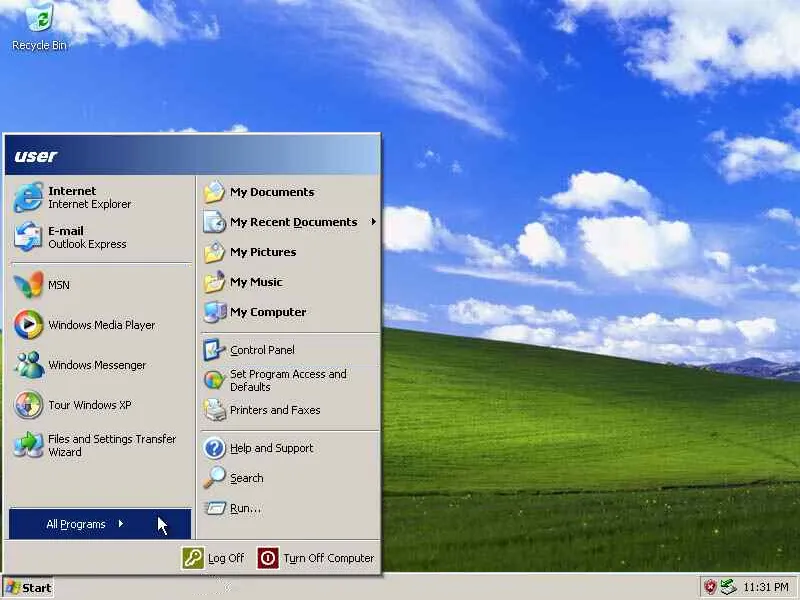The height and width of the screenshot is (600, 800).
Task: Open My Documents label
Action: (272, 192)
